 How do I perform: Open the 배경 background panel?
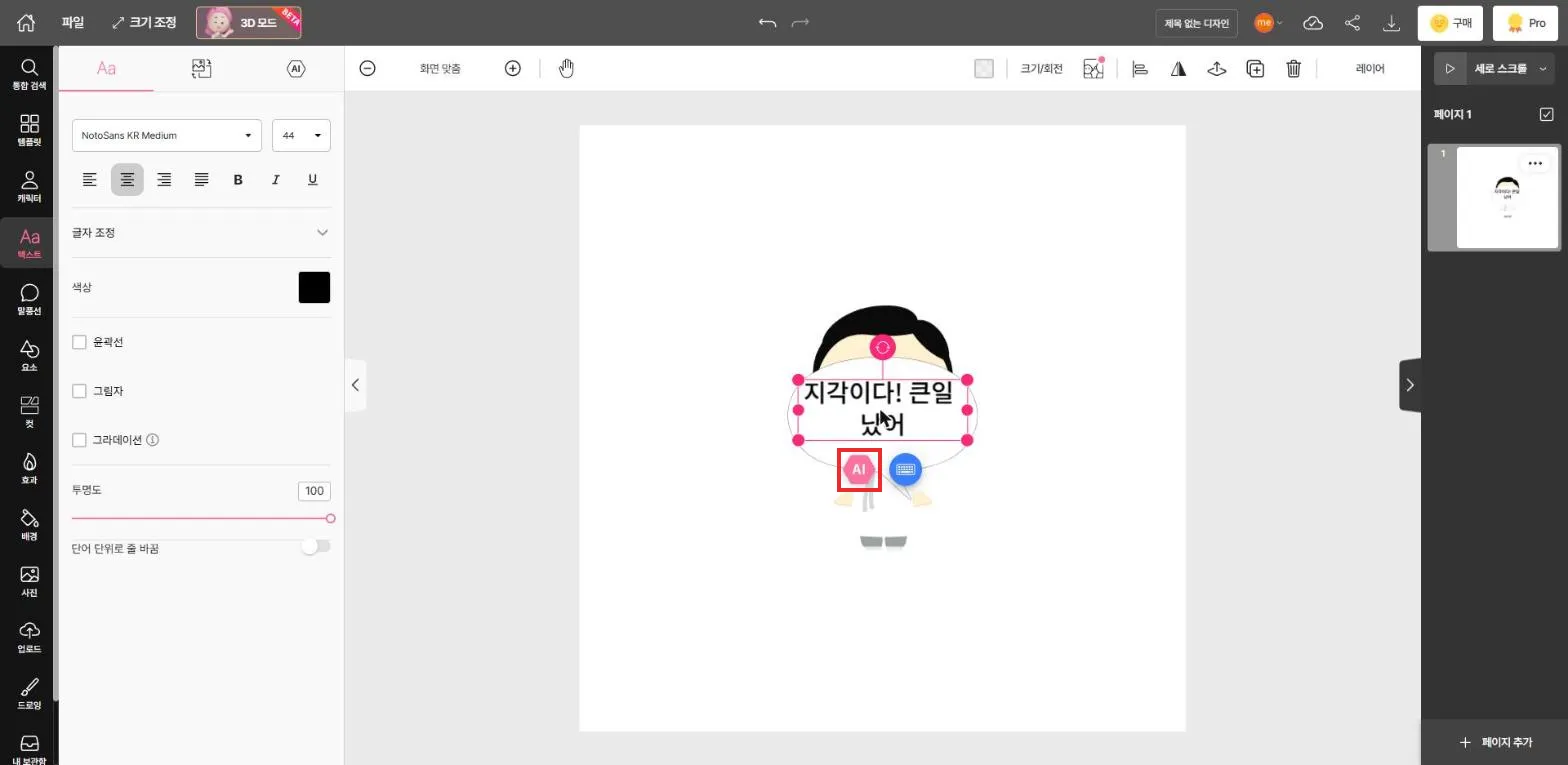click(x=29, y=524)
